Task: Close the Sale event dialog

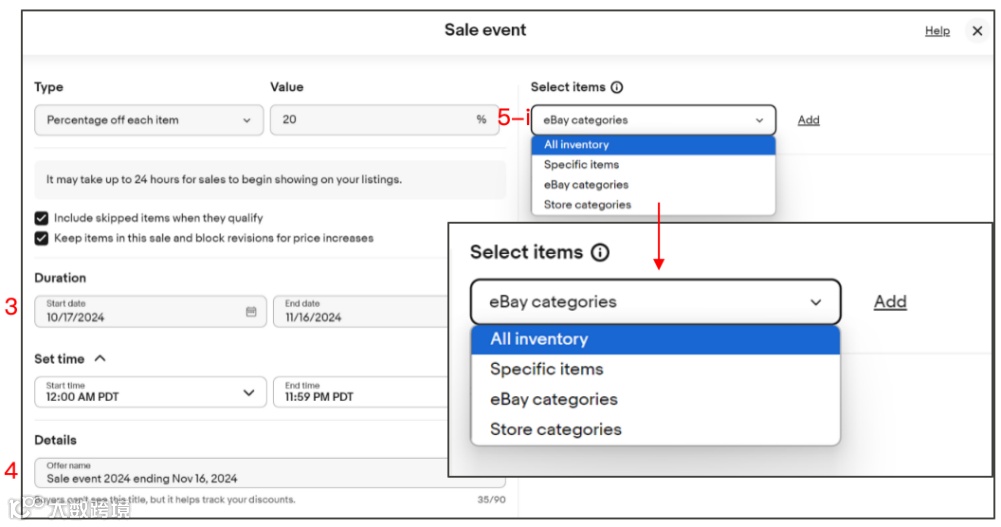Action: click(x=977, y=31)
